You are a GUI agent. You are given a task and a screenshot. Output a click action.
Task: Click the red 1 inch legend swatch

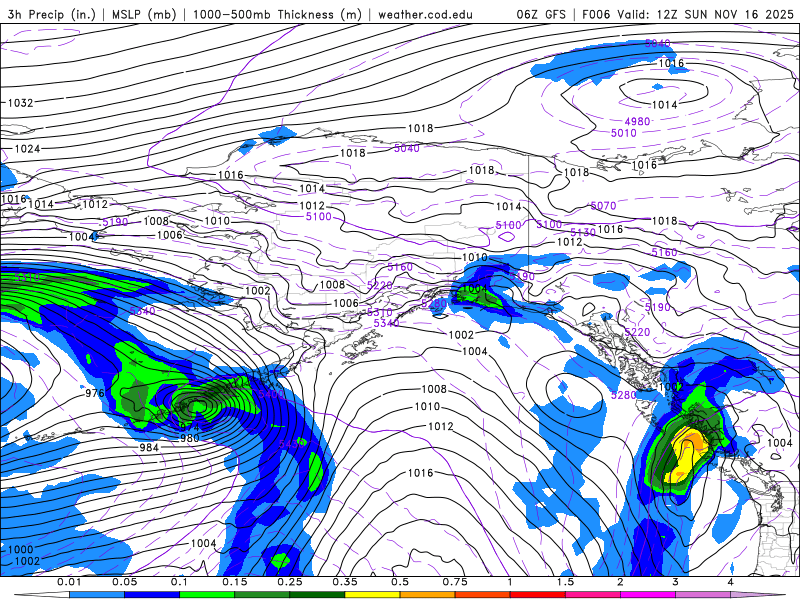538,595
